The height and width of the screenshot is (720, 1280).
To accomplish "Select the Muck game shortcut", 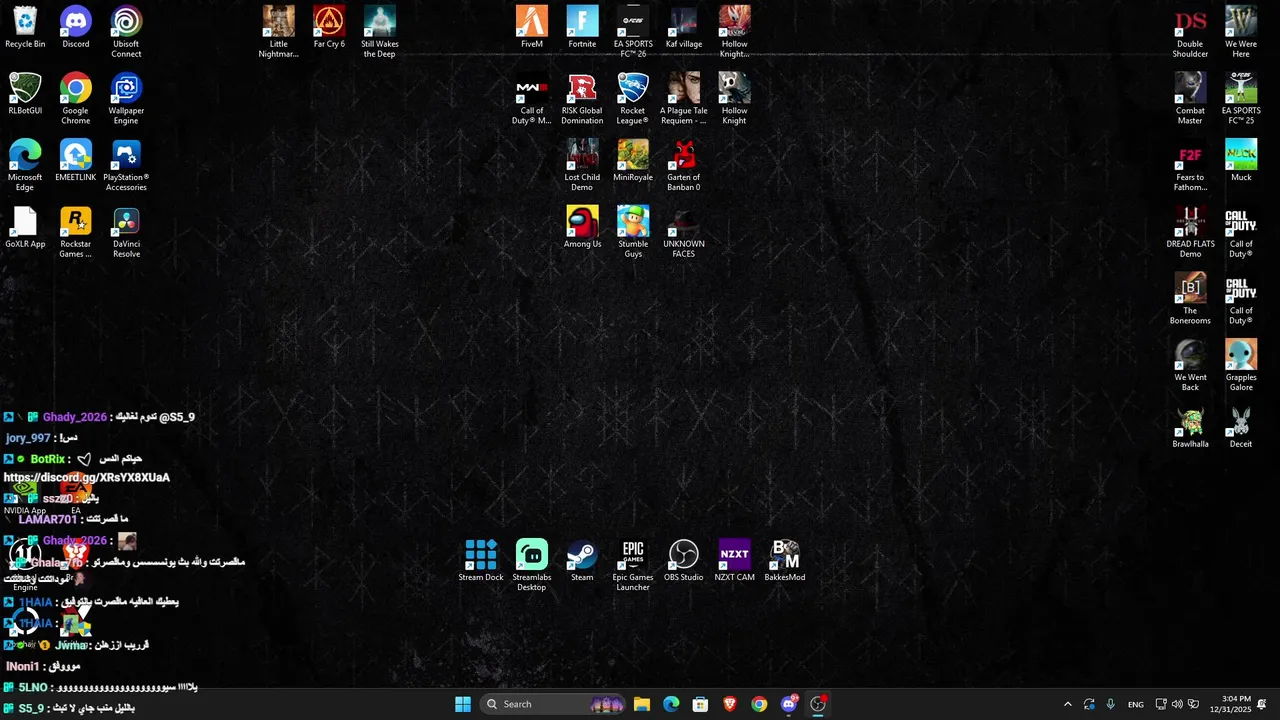I will (1241, 161).
